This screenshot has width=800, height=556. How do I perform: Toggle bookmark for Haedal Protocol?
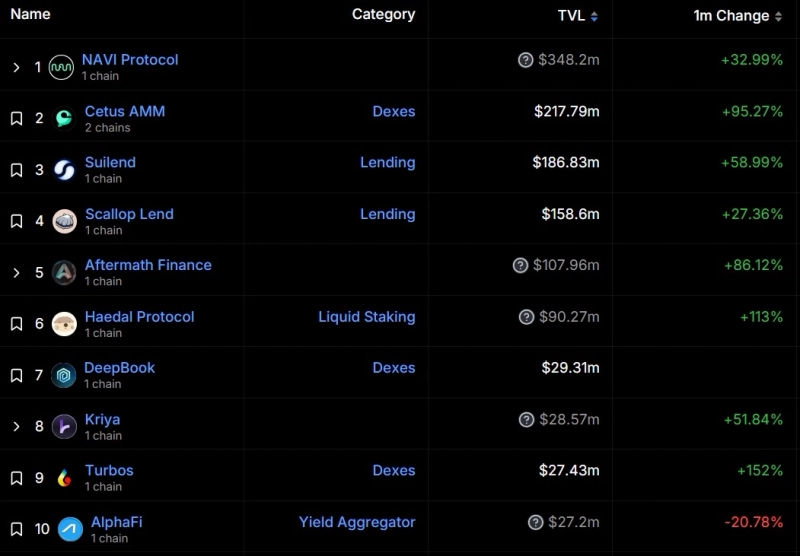click(16, 324)
